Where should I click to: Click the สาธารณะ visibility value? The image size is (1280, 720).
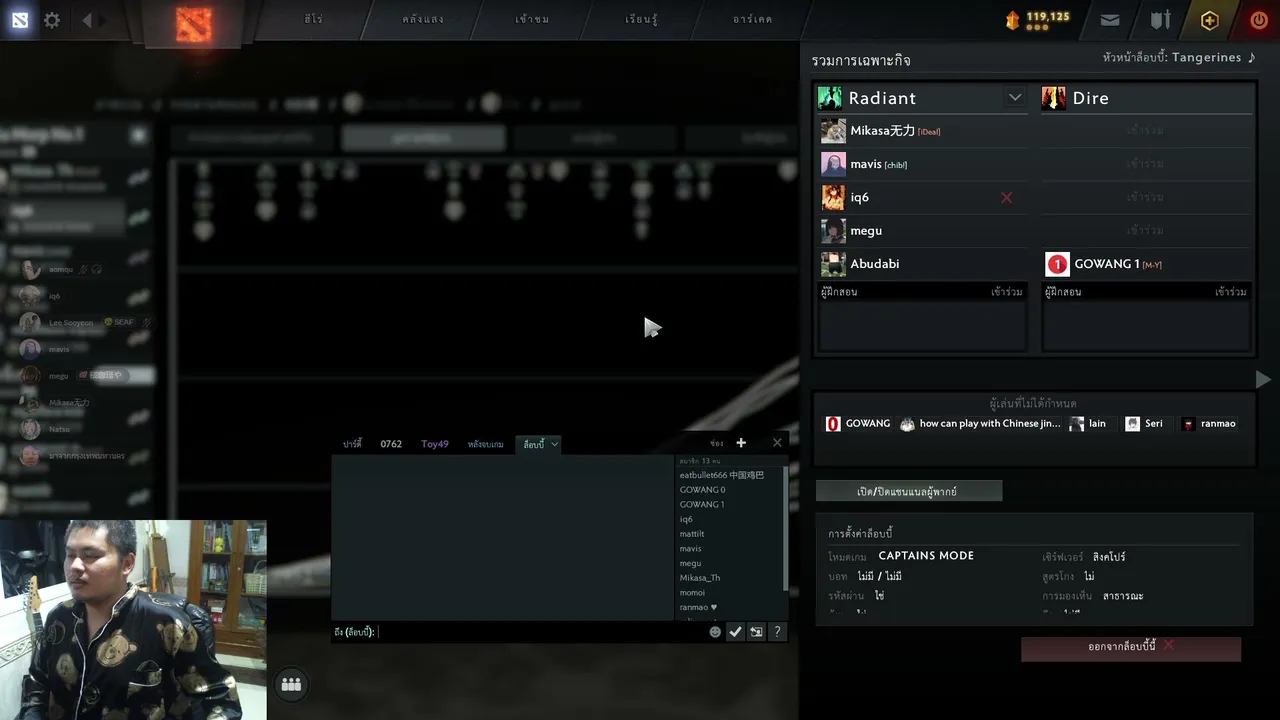click(1123, 596)
